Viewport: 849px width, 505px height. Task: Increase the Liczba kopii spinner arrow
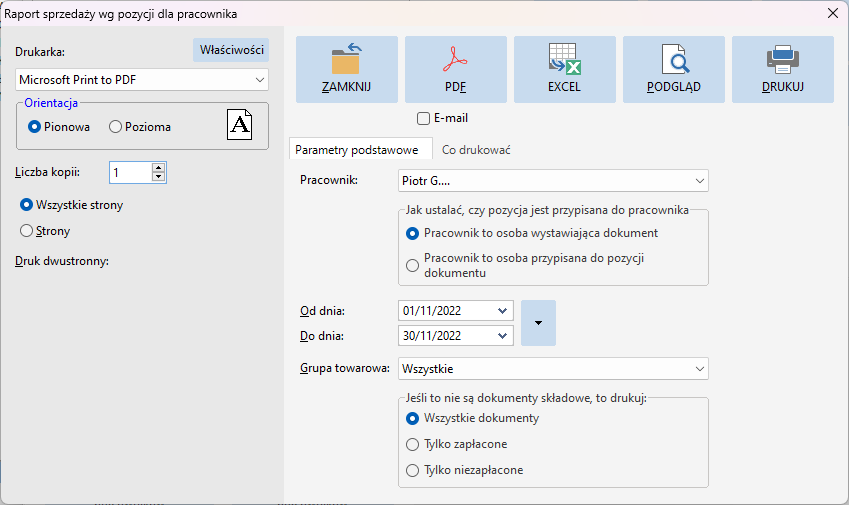(158, 168)
